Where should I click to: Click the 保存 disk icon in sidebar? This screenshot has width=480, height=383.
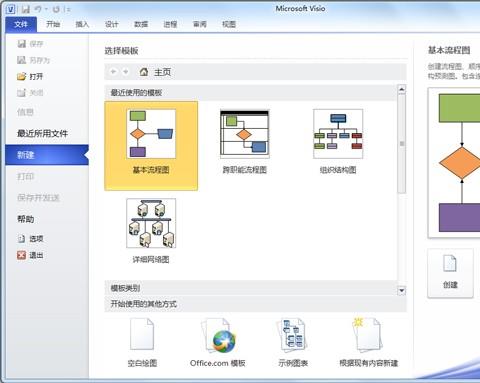coord(22,44)
